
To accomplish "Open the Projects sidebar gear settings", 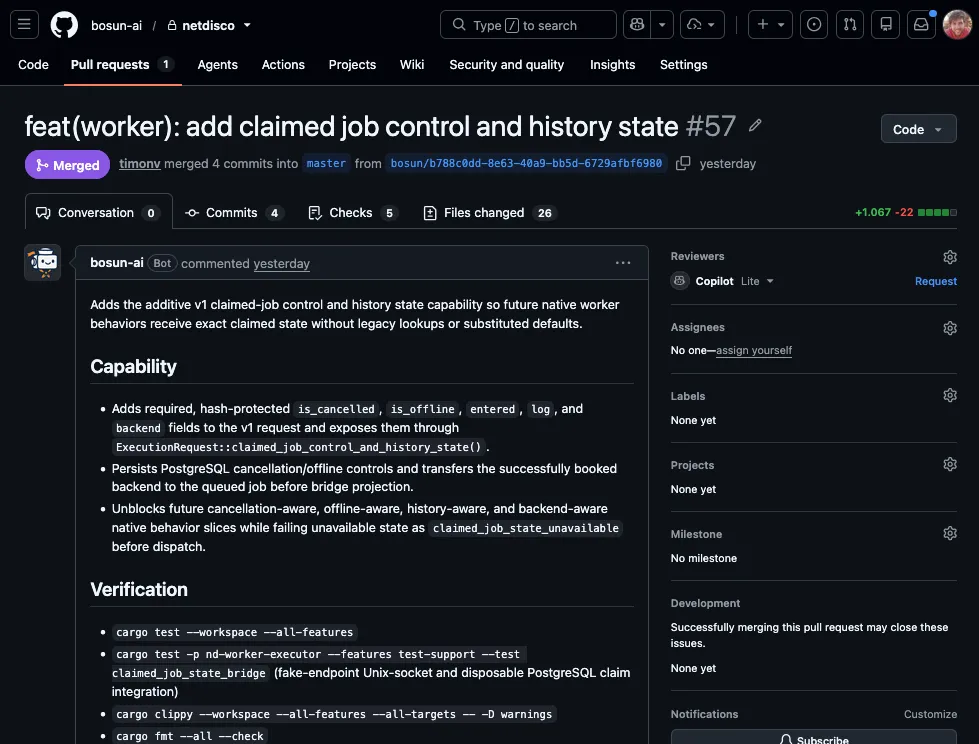I will tap(950, 464).
